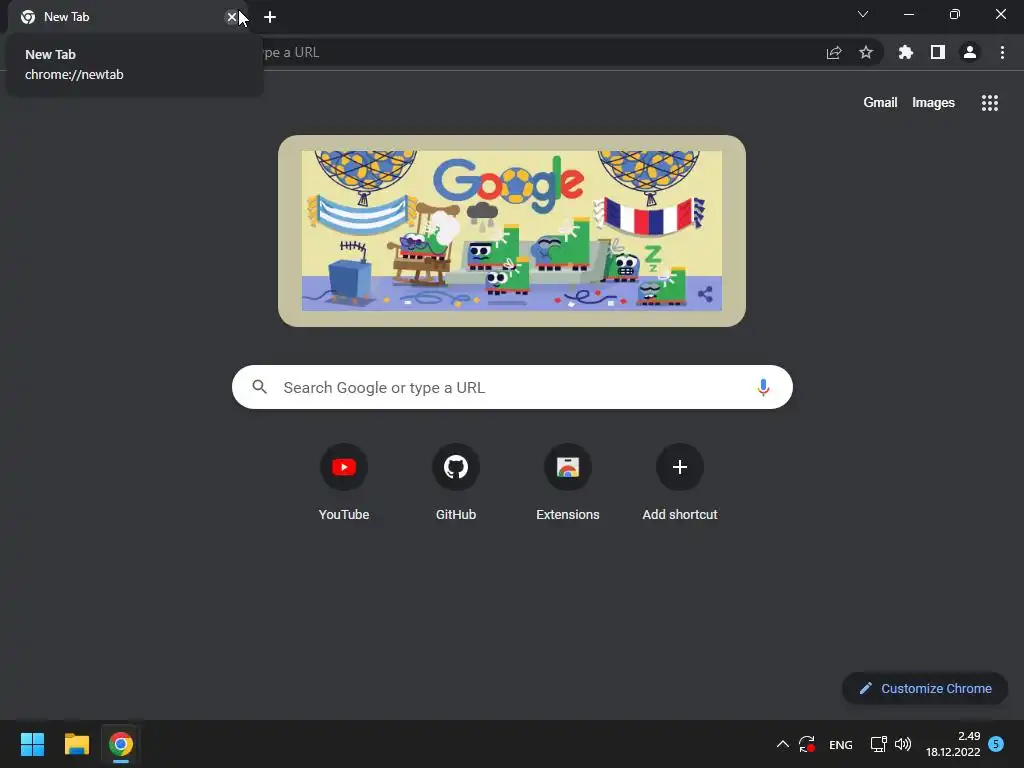Screen dimensions: 1024x768
Task: Open Images link
Action: tap(933, 103)
